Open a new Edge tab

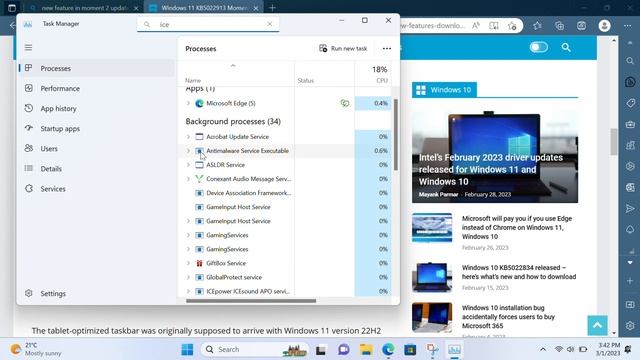coord(272,8)
